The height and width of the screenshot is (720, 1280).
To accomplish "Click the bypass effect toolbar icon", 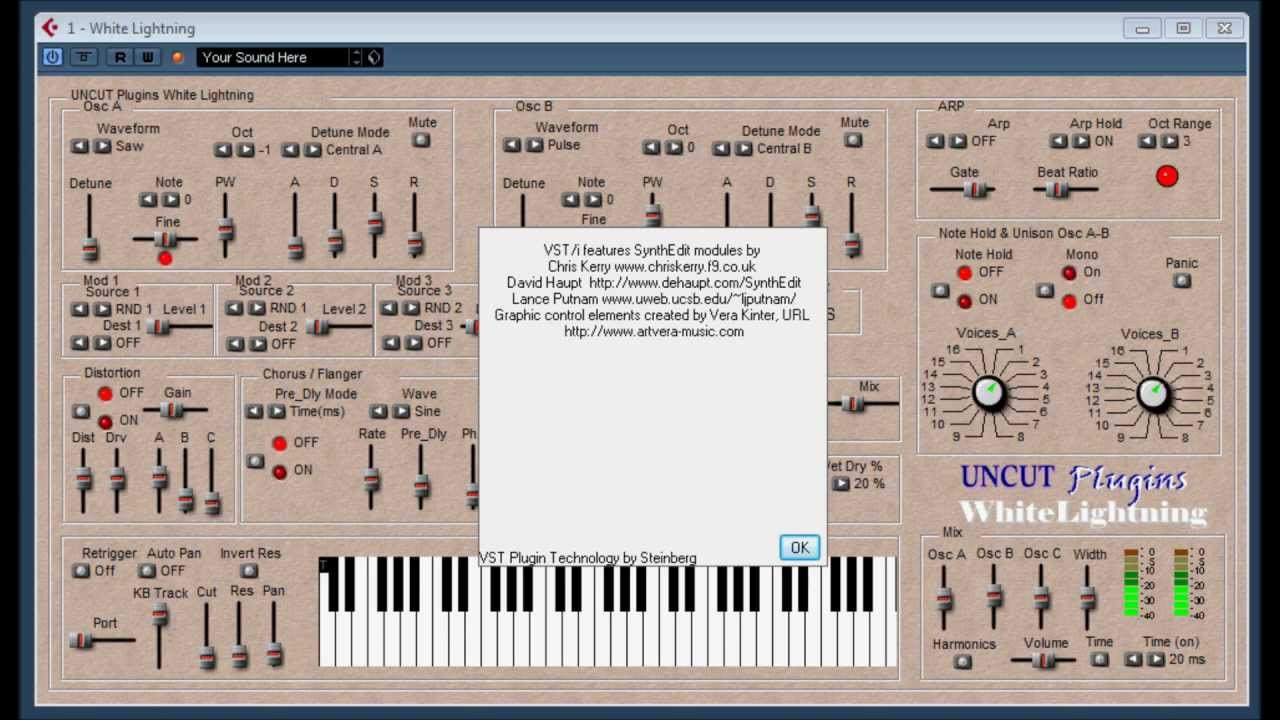I will click(x=85, y=57).
